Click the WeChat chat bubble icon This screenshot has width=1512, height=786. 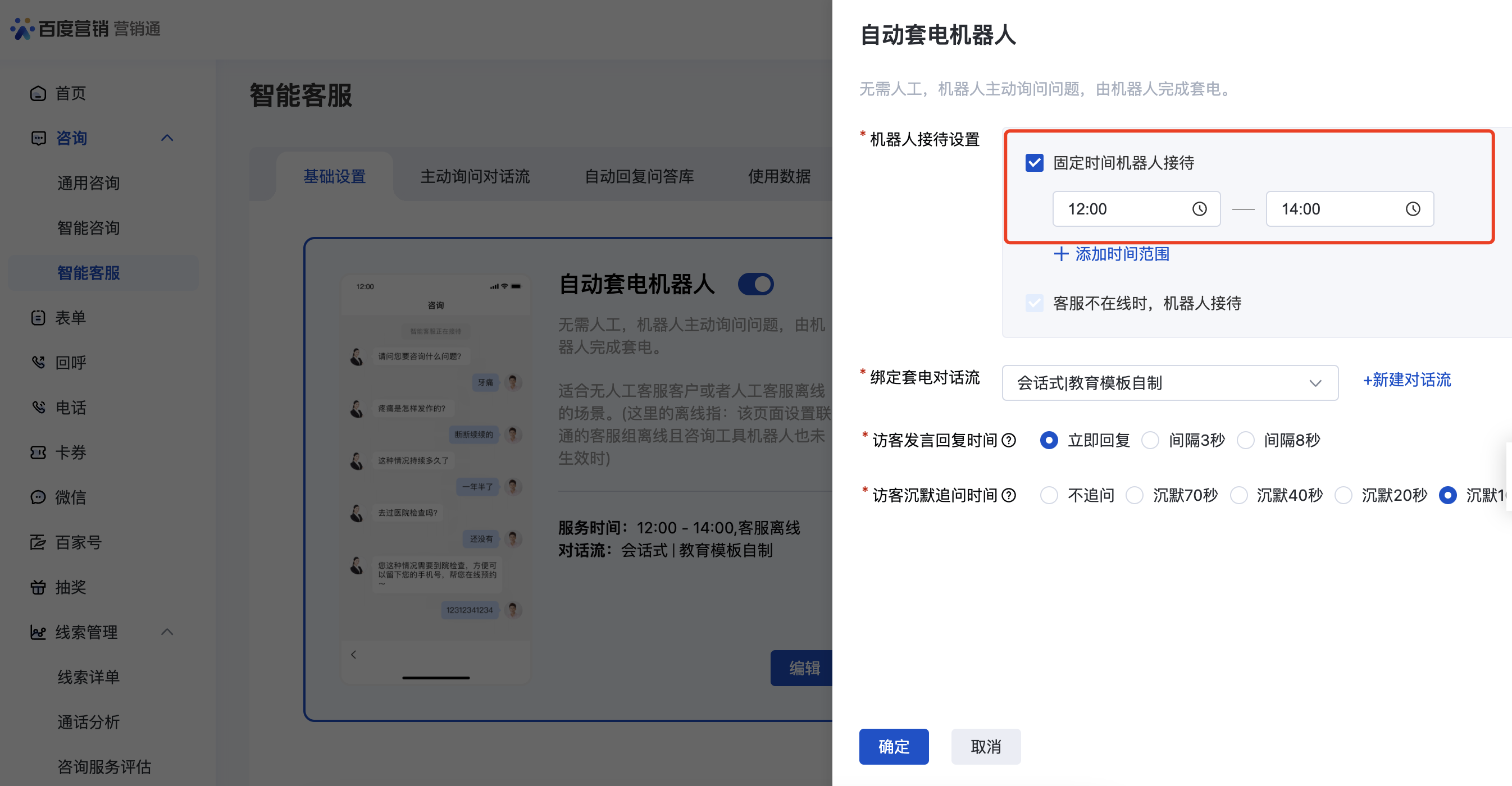click(38, 497)
